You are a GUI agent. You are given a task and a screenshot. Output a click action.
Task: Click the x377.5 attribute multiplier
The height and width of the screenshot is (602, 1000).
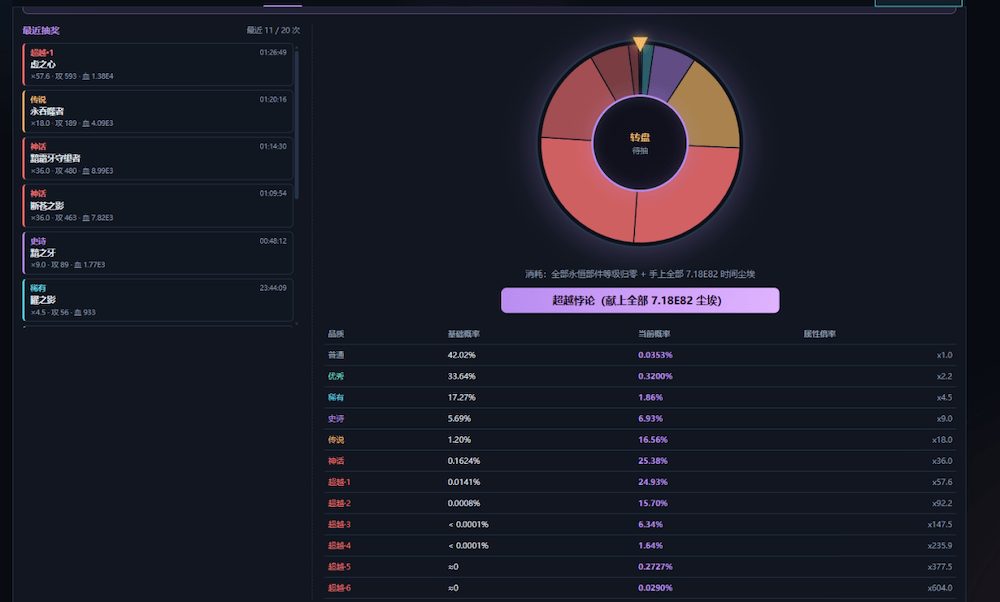tap(940, 566)
